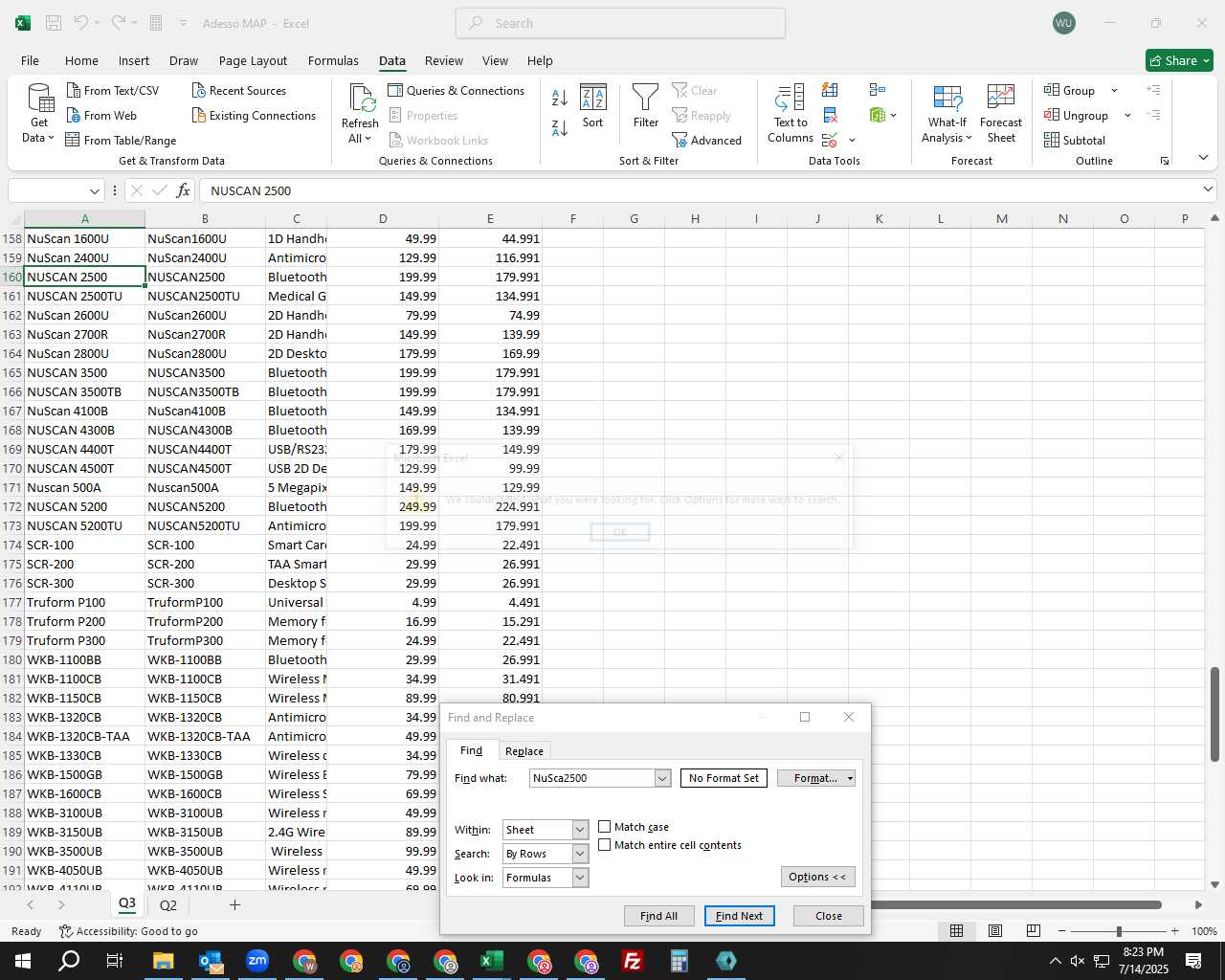Switch to the Formulas ribbon tab
The height and width of the screenshot is (980, 1225).
tap(333, 60)
